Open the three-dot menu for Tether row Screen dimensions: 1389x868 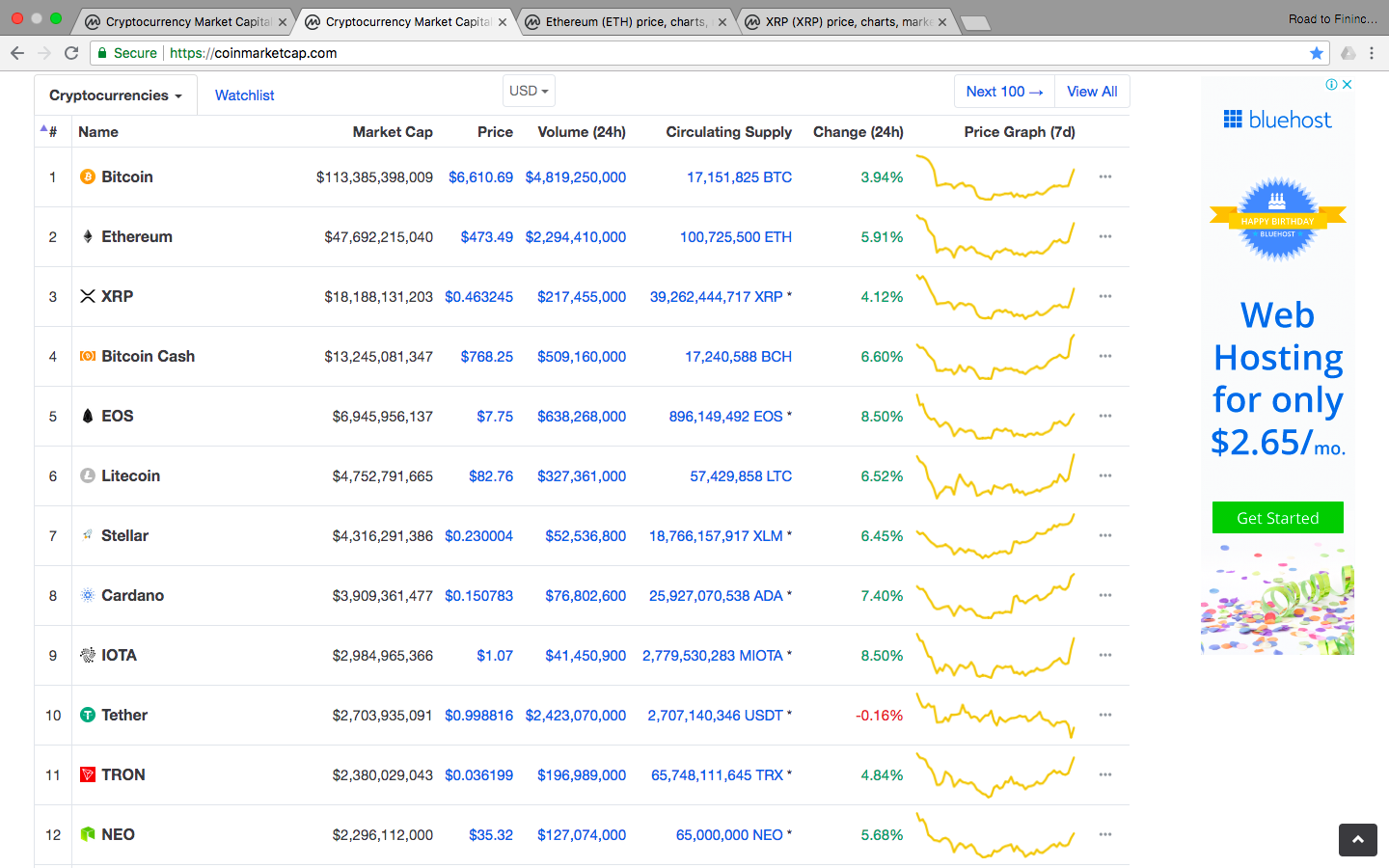1105,715
